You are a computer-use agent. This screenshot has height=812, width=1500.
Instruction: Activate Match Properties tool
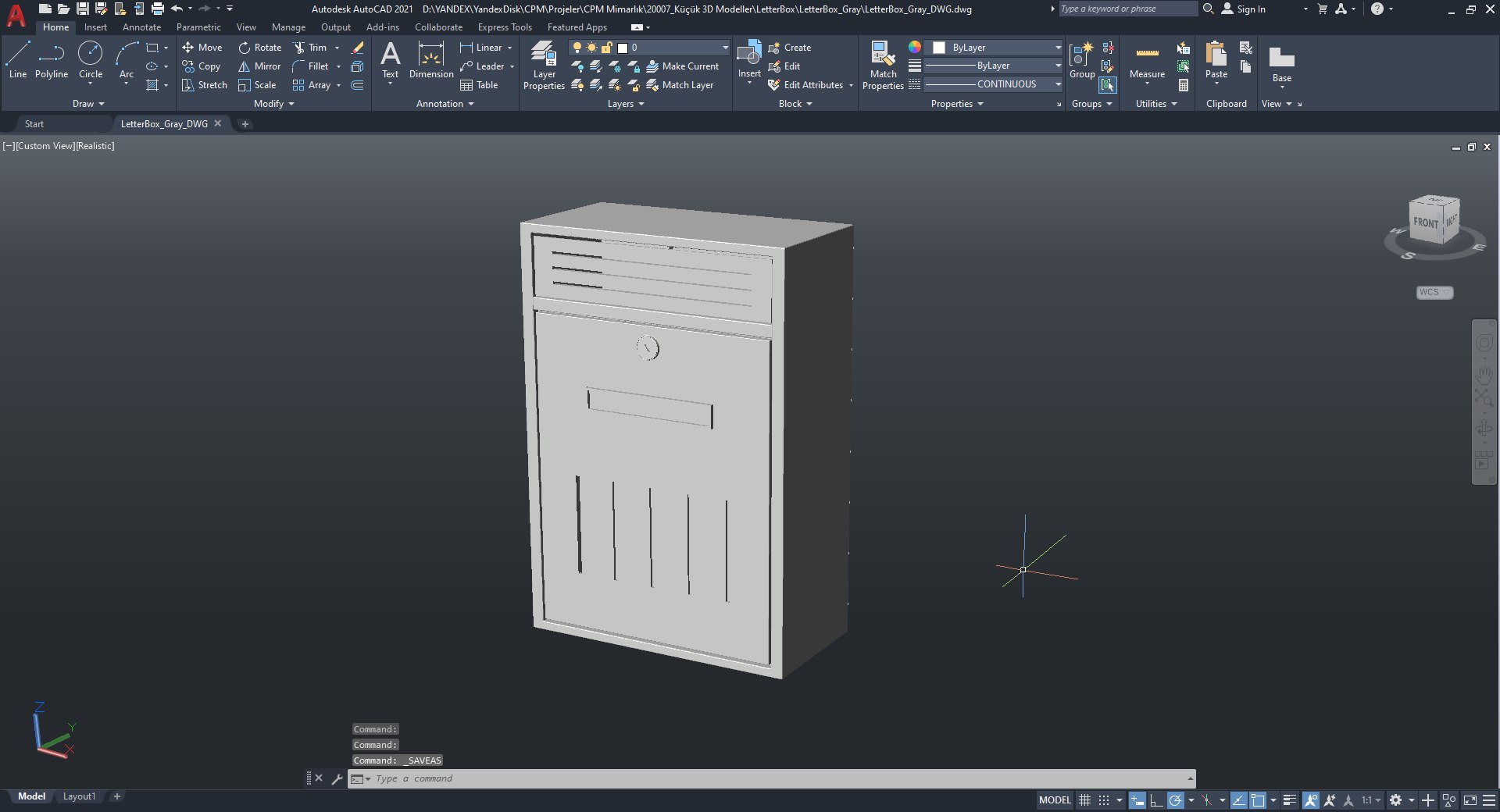tap(883, 66)
